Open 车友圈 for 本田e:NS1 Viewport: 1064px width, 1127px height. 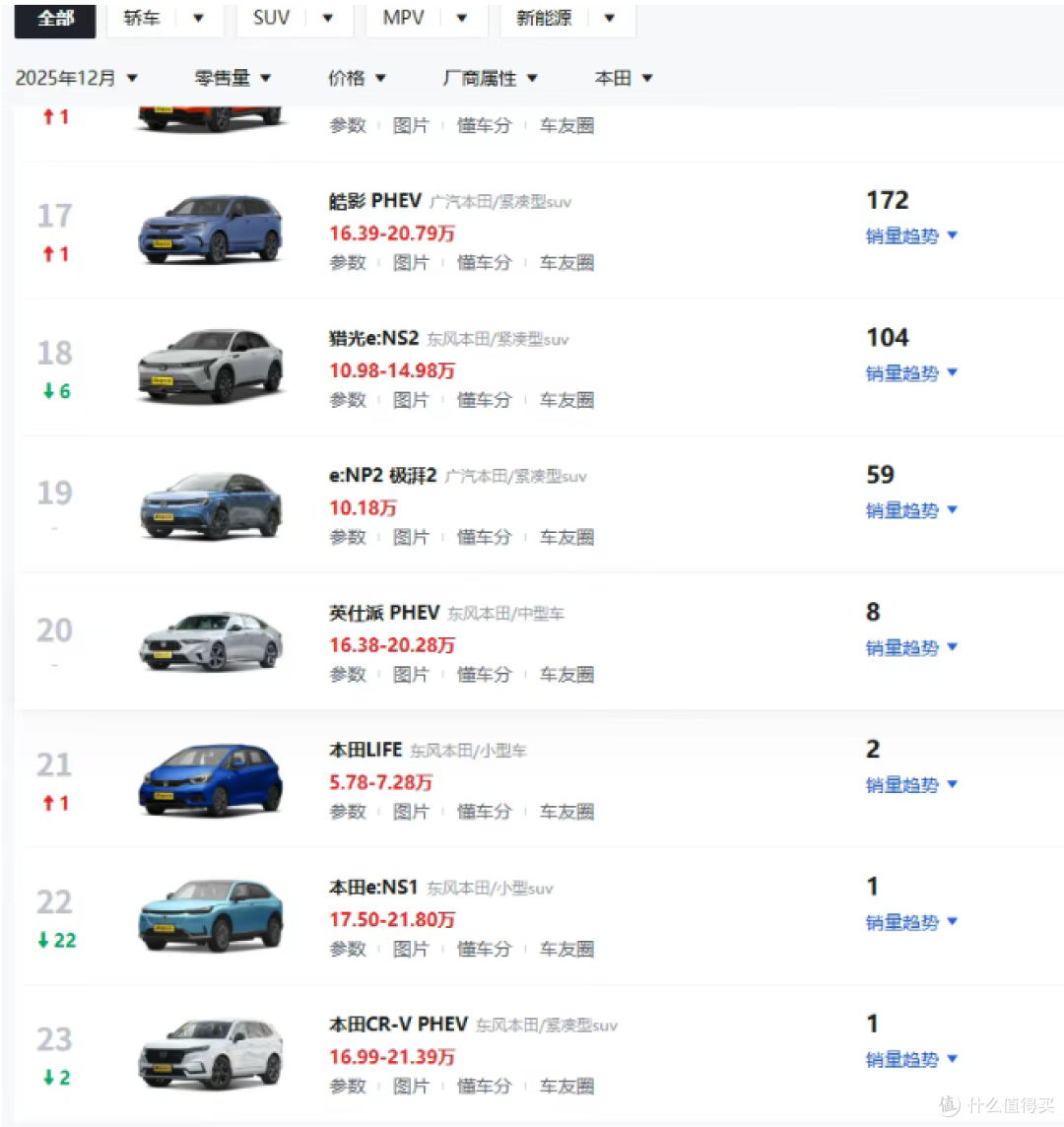point(567,950)
